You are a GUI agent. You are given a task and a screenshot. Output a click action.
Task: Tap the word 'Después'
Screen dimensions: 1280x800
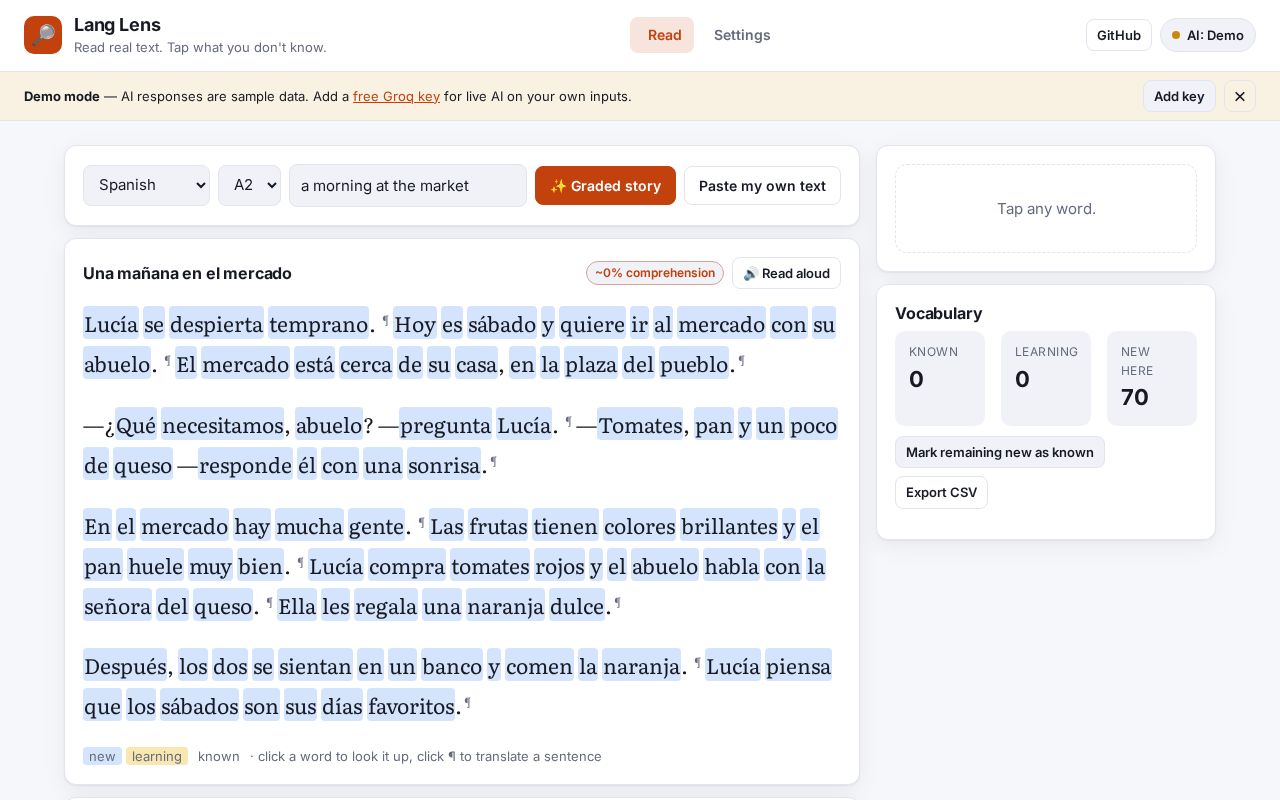(126, 666)
